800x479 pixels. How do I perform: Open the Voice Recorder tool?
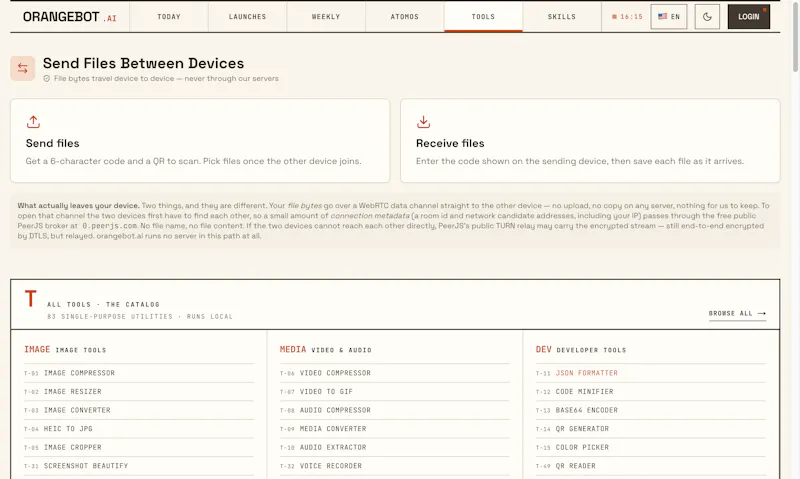coord(394,466)
